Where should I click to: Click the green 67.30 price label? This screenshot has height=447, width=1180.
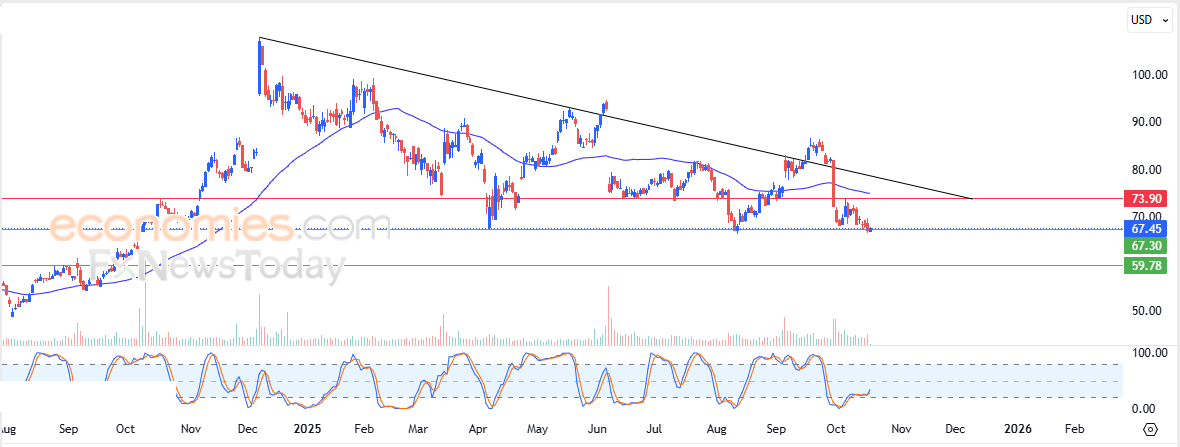(1145, 246)
